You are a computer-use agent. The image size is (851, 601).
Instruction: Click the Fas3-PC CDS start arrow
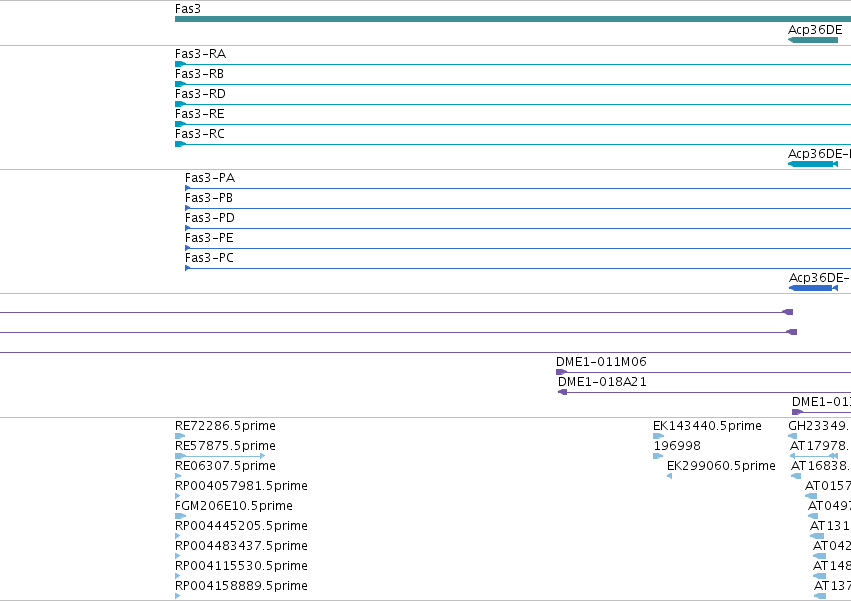tap(188, 268)
